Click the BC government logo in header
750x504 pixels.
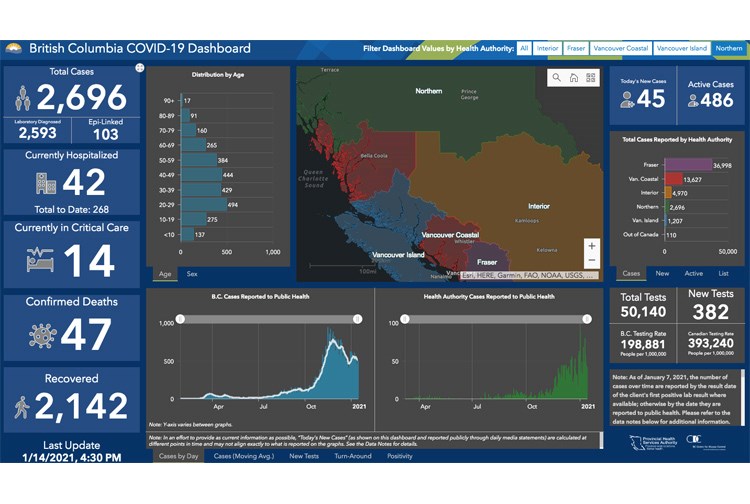click(x=14, y=48)
